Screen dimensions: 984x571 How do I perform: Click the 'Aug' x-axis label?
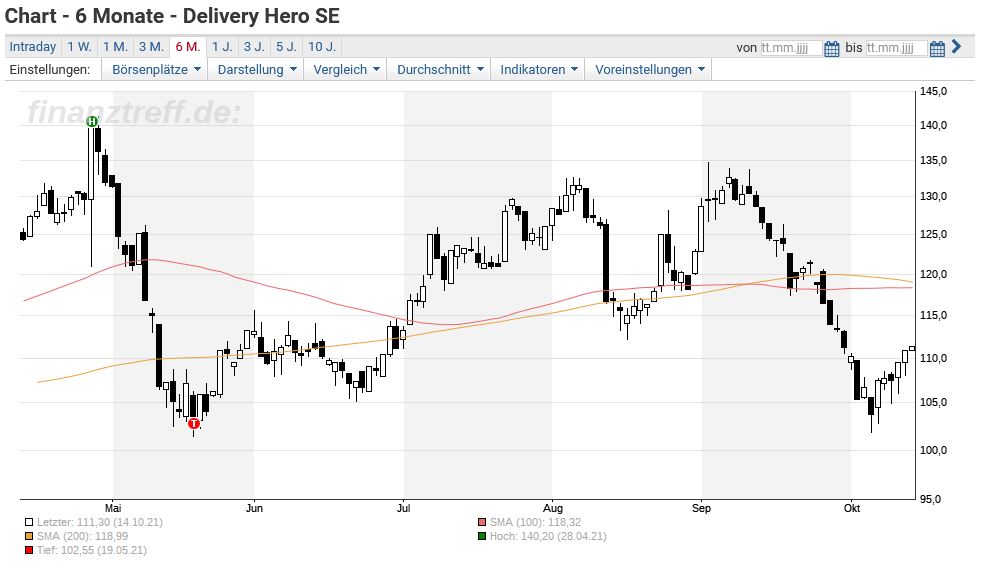click(x=553, y=508)
